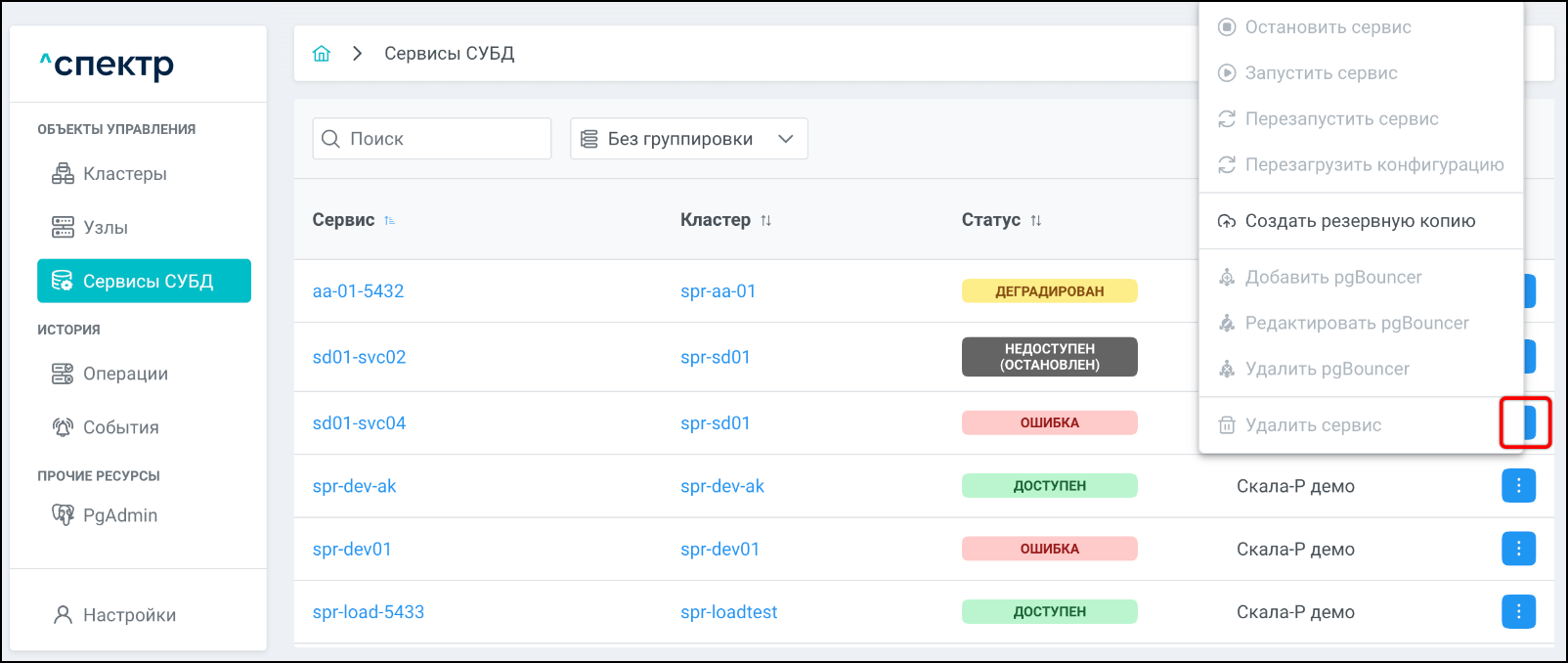Open the spr-loadtest cluster link
The height and width of the screenshot is (663, 1568).
coord(728,612)
